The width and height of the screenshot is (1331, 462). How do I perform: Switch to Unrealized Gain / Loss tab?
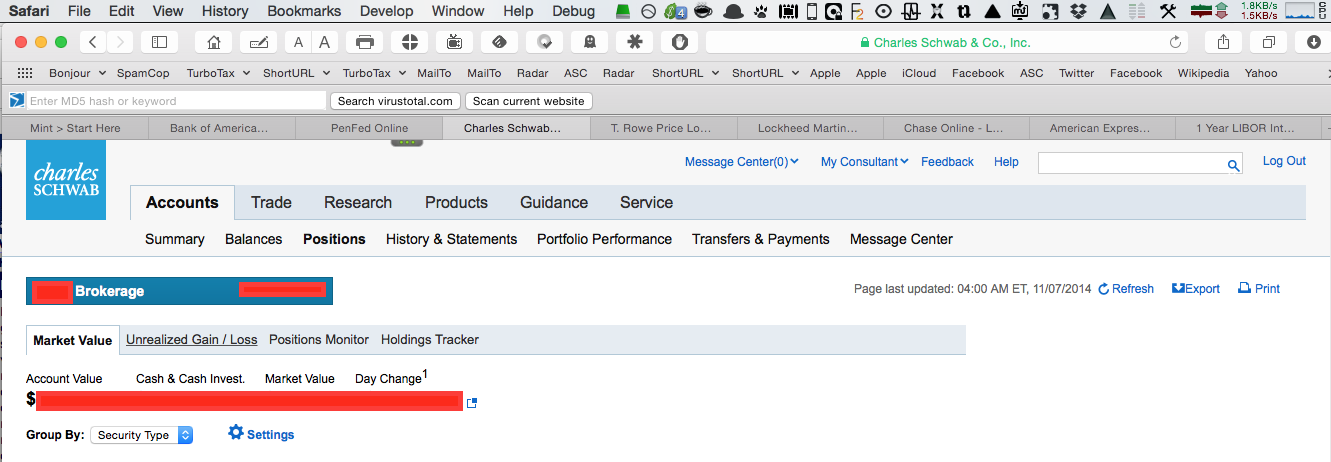pyautogui.click(x=192, y=340)
